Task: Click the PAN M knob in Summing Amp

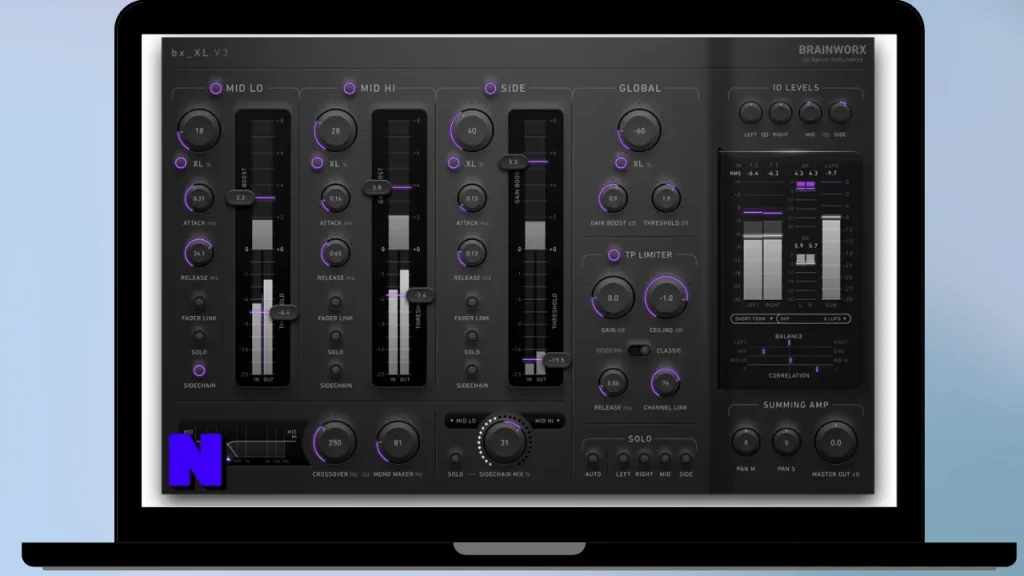Action: click(746, 443)
